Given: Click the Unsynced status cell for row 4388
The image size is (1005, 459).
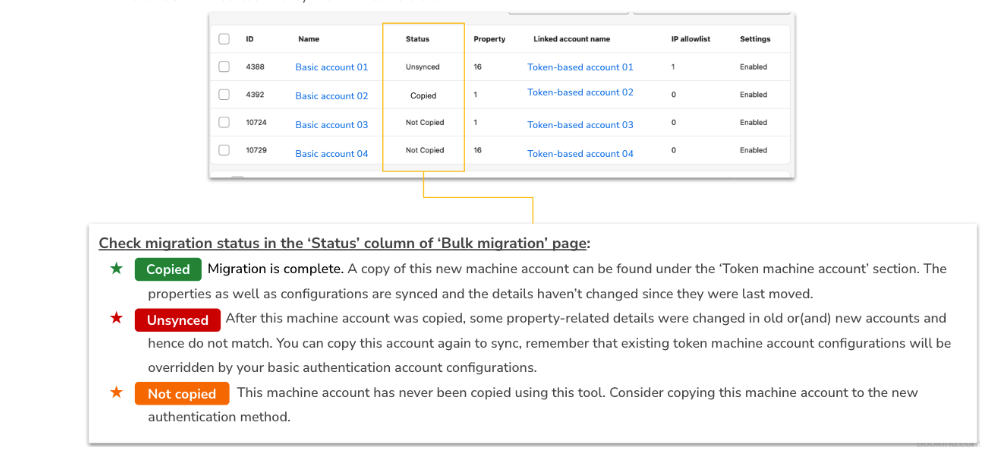Looking at the screenshot, I should pyautogui.click(x=422, y=67).
